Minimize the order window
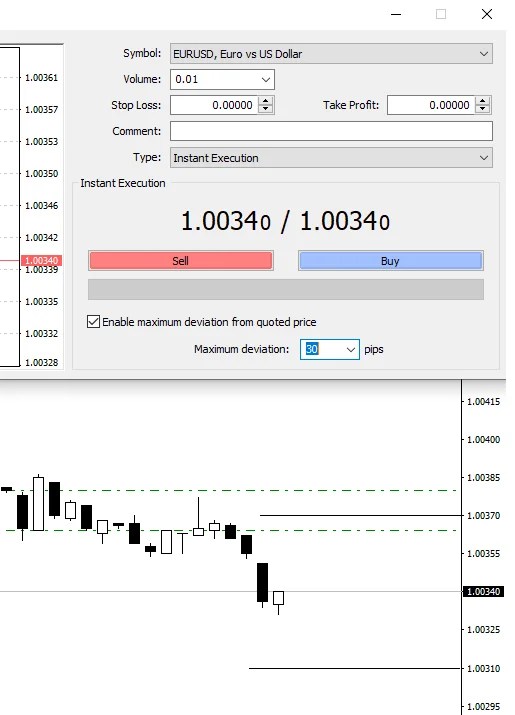 point(396,14)
